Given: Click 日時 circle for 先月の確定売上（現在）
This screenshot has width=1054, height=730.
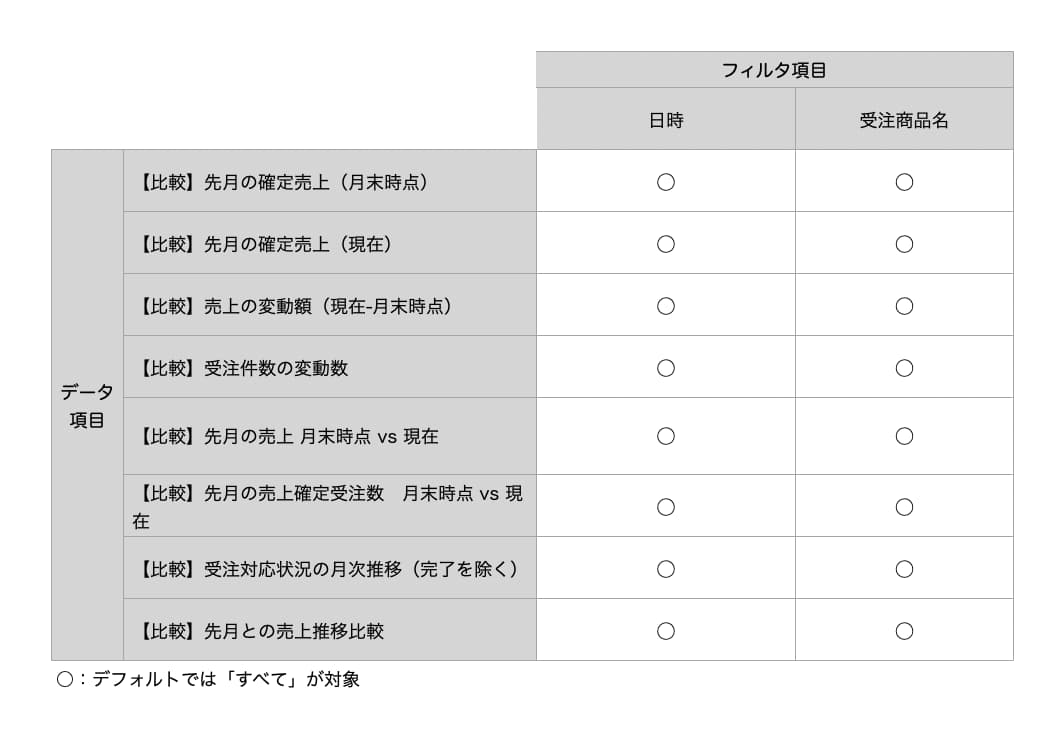Looking at the screenshot, I should pos(665,244).
